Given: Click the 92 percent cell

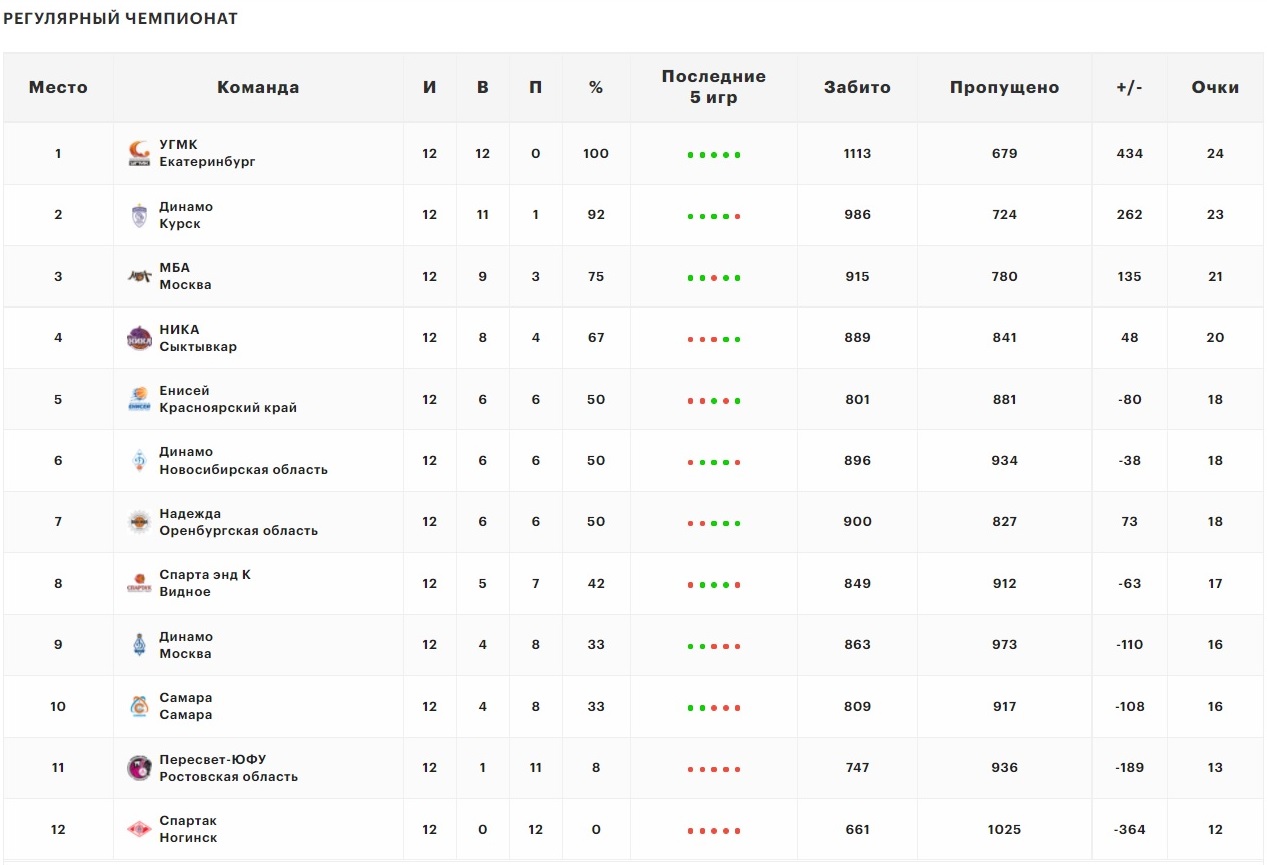Looking at the screenshot, I should (x=596, y=215).
